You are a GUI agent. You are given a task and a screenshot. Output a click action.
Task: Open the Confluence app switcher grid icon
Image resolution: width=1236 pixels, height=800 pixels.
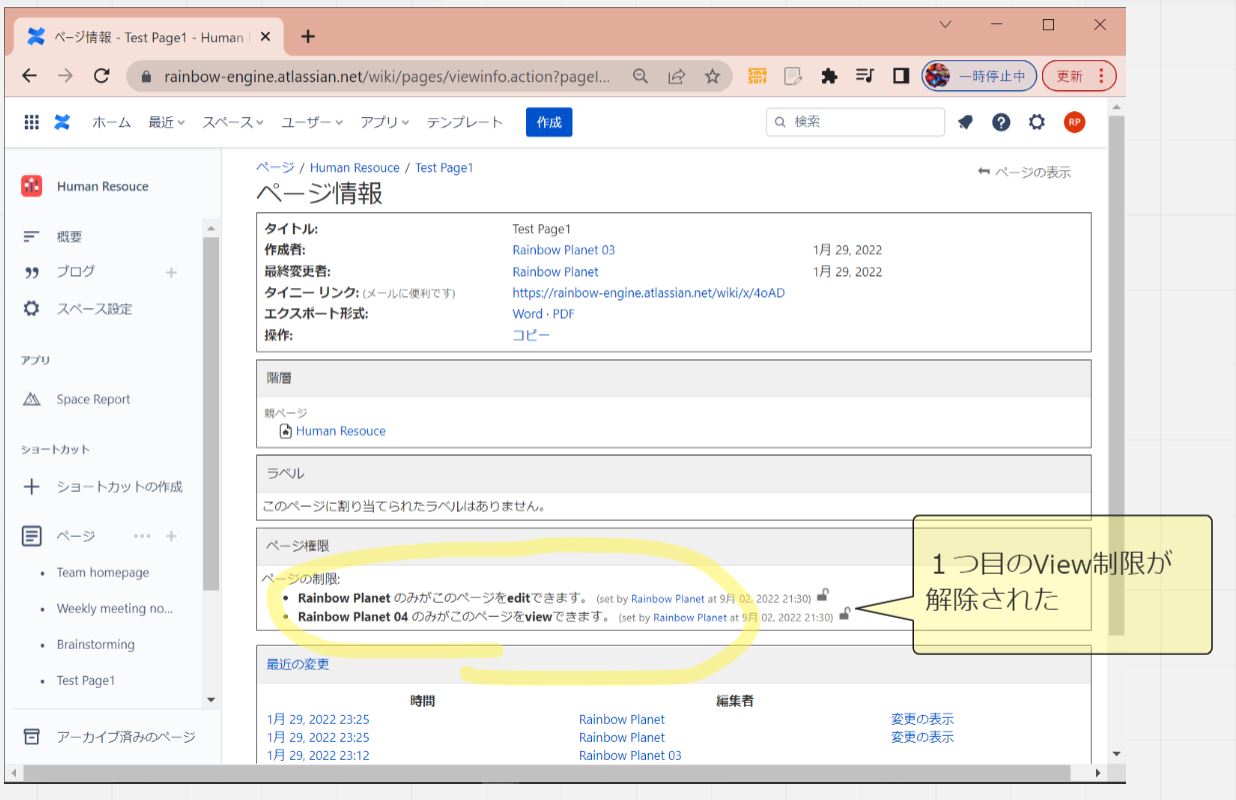[x=32, y=122]
